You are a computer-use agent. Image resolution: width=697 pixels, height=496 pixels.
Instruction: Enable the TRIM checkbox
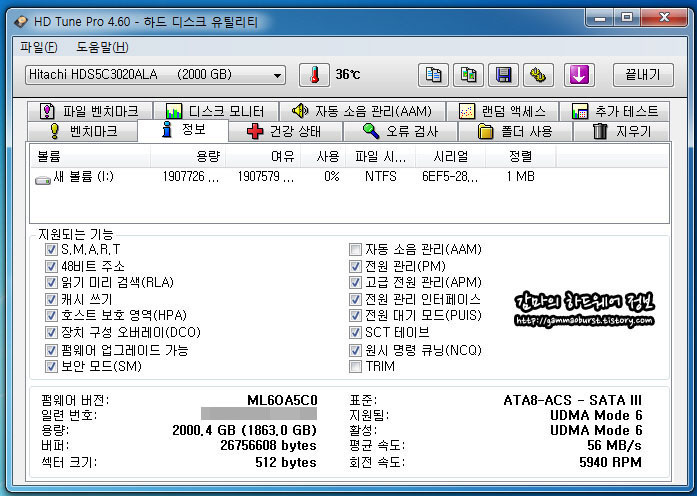pos(355,367)
